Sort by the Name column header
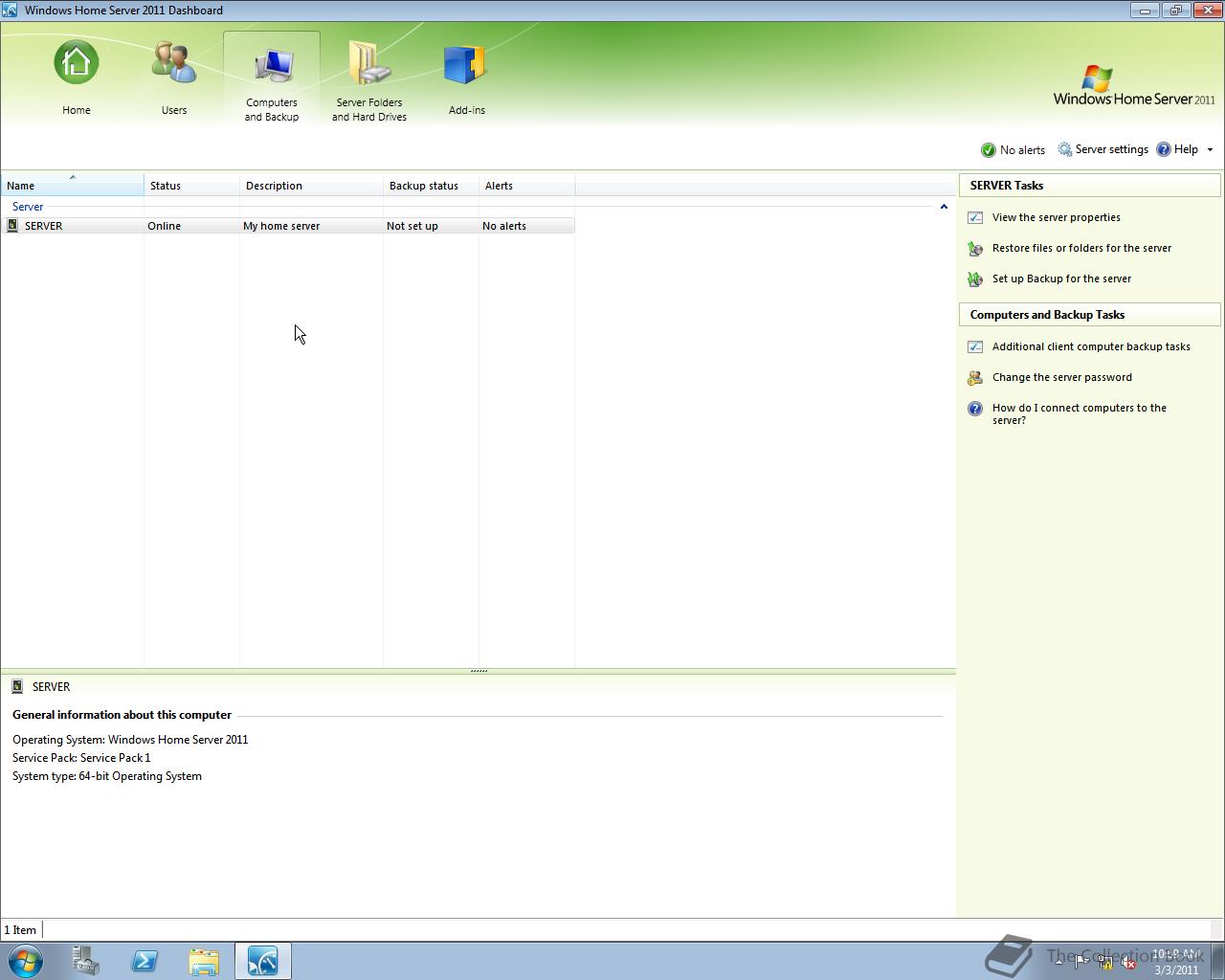 pos(72,186)
